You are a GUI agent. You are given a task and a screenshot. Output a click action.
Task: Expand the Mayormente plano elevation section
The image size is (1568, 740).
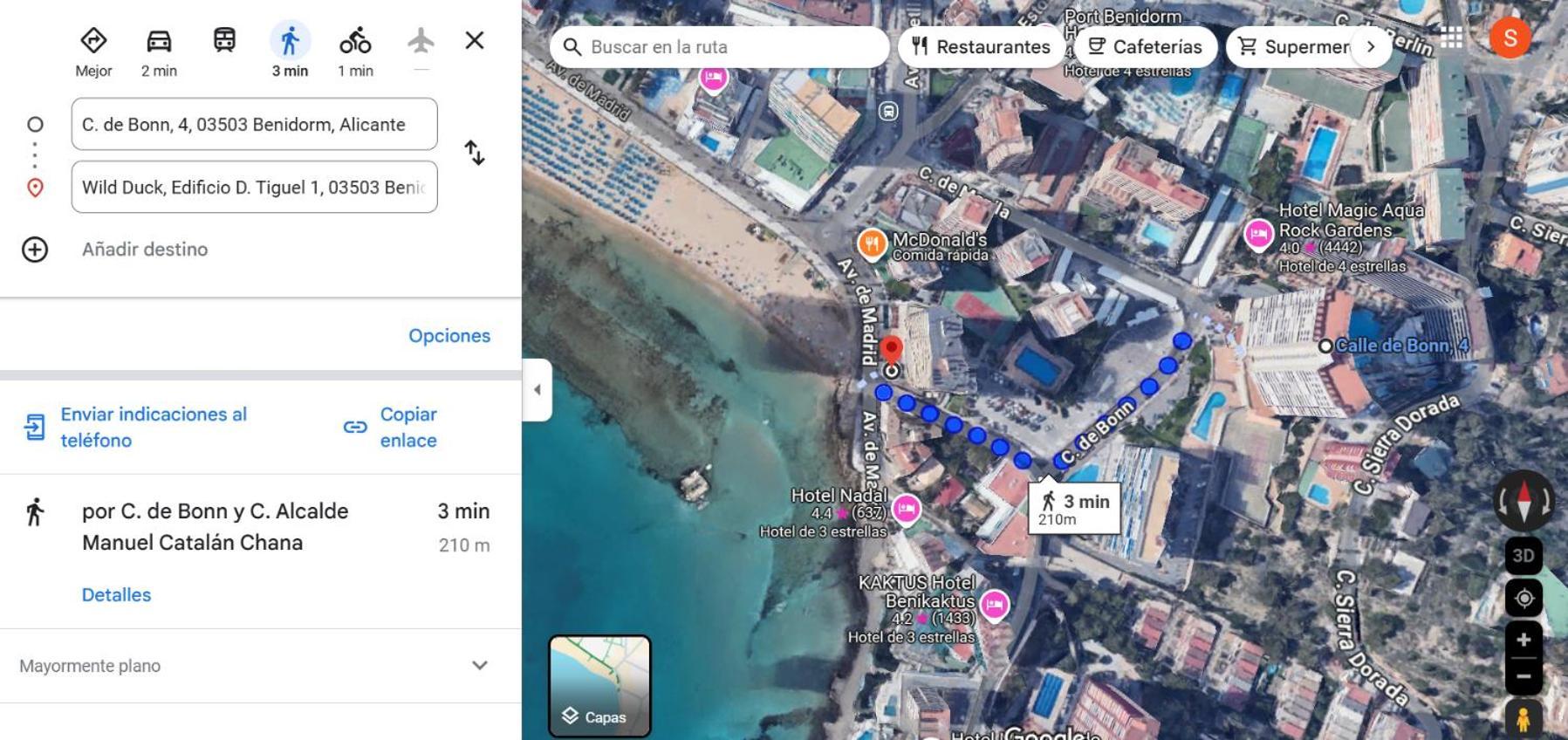click(260, 665)
